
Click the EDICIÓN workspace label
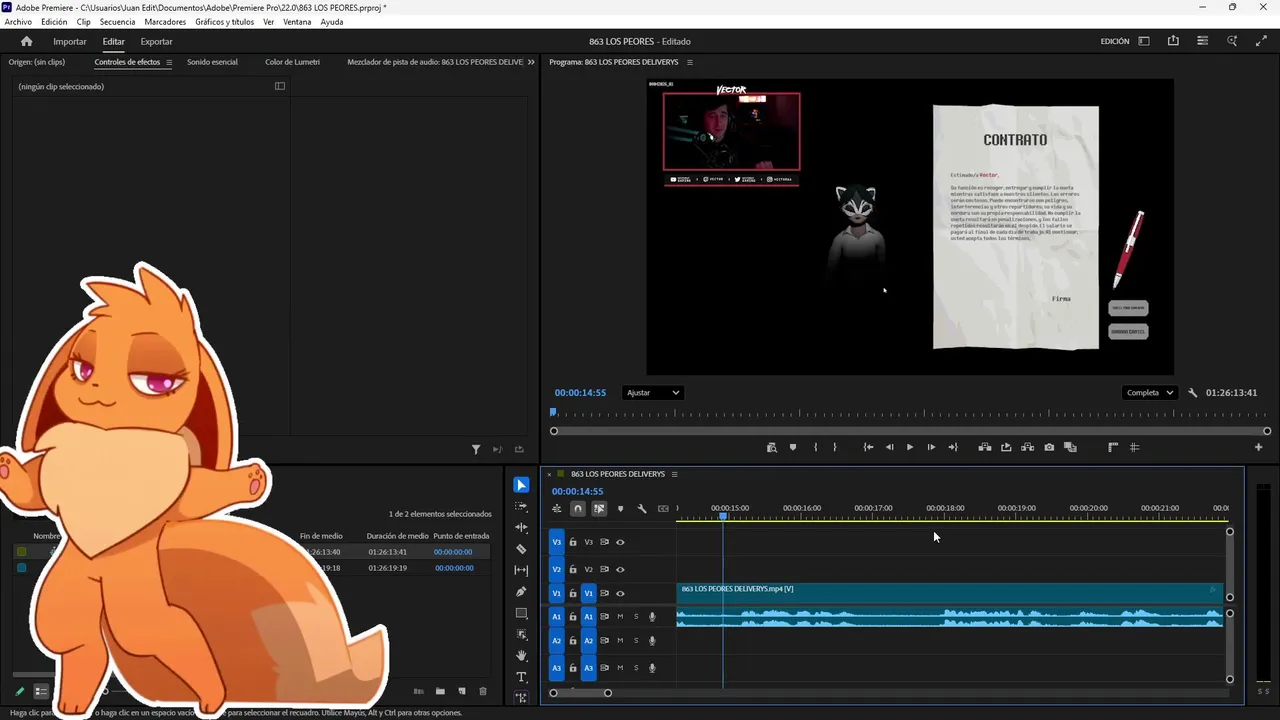[x=1115, y=41]
